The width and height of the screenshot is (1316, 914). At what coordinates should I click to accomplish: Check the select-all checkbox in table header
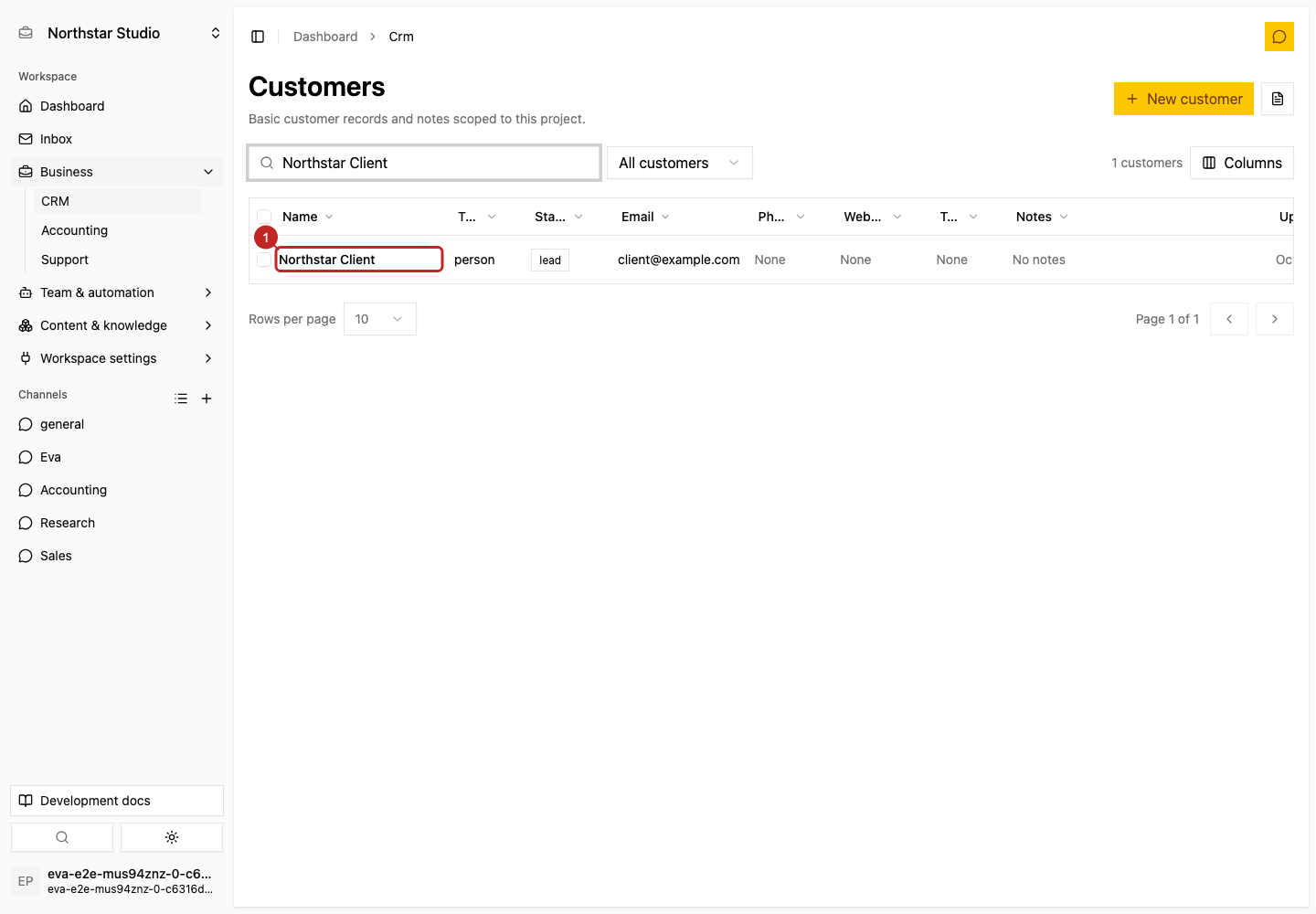264,217
